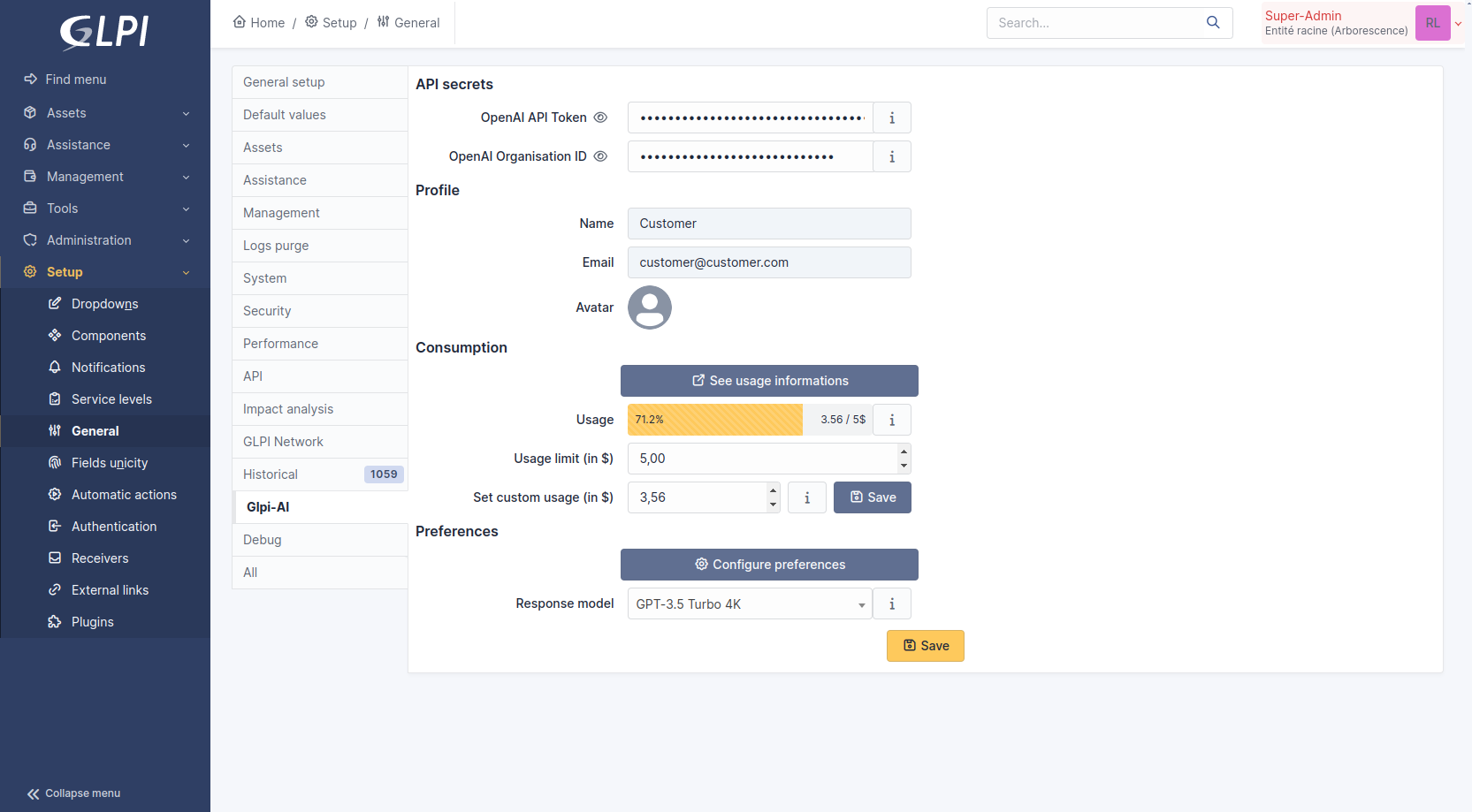Decrease custom usage with down arrow

click(x=774, y=505)
